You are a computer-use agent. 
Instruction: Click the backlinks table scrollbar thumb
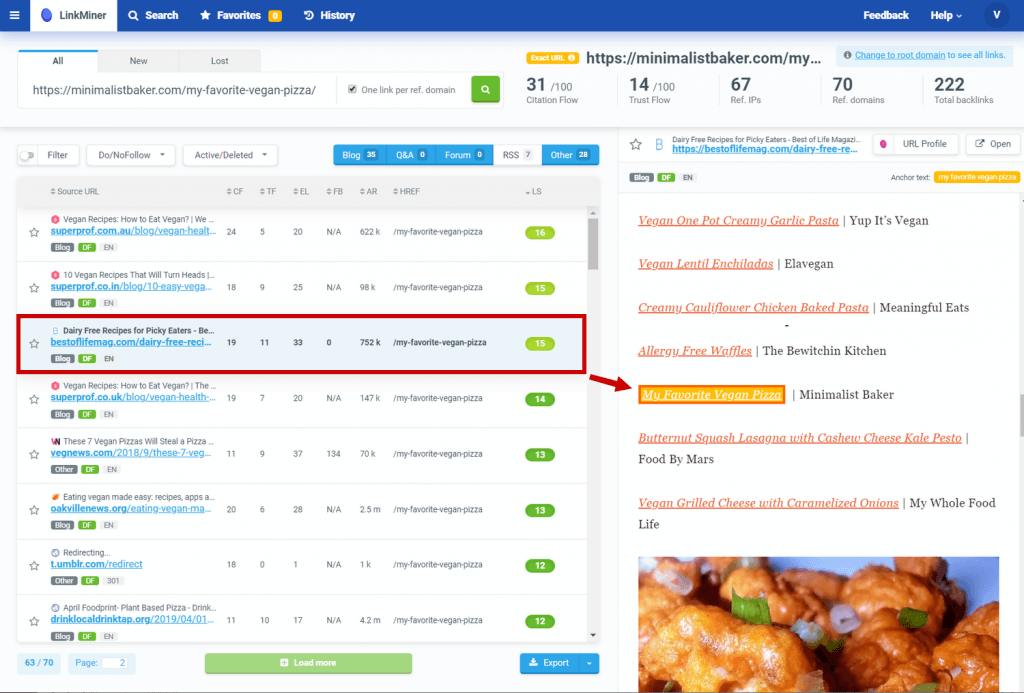[x=593, y=244]
